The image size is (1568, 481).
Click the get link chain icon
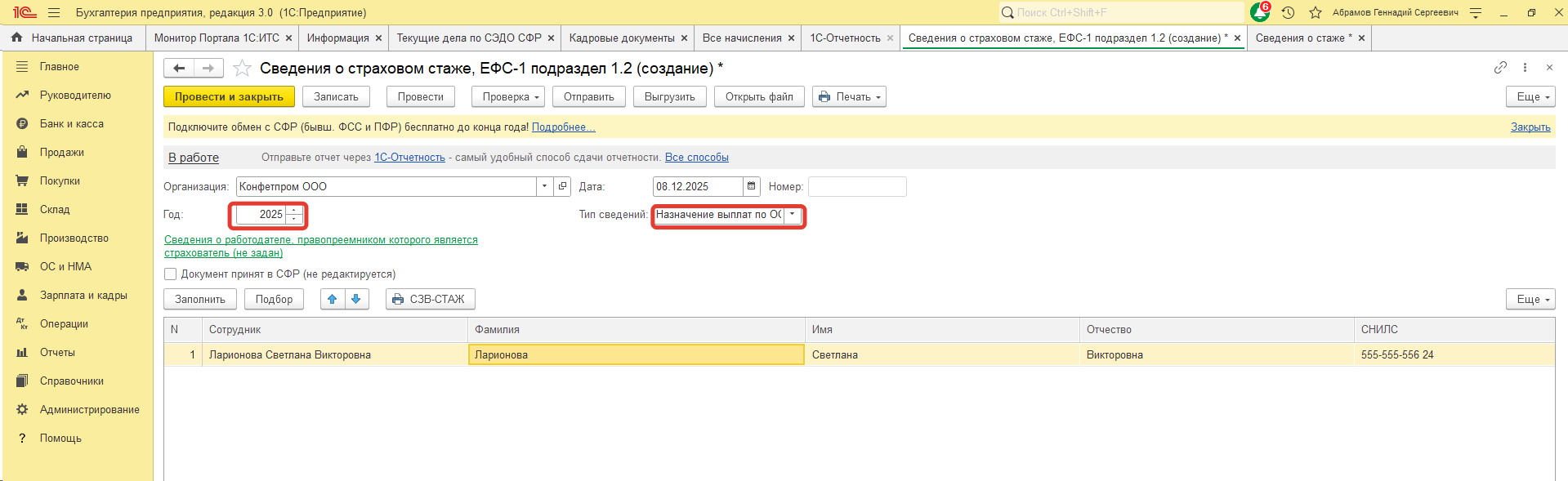(1500, 68)
